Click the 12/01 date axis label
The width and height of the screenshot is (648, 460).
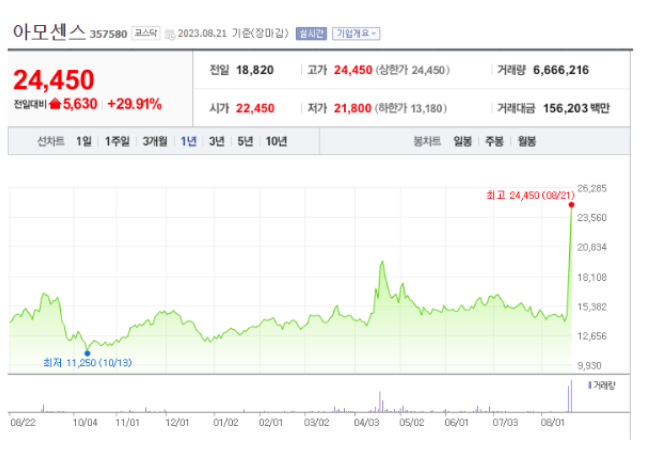click(x=177, y=422)
